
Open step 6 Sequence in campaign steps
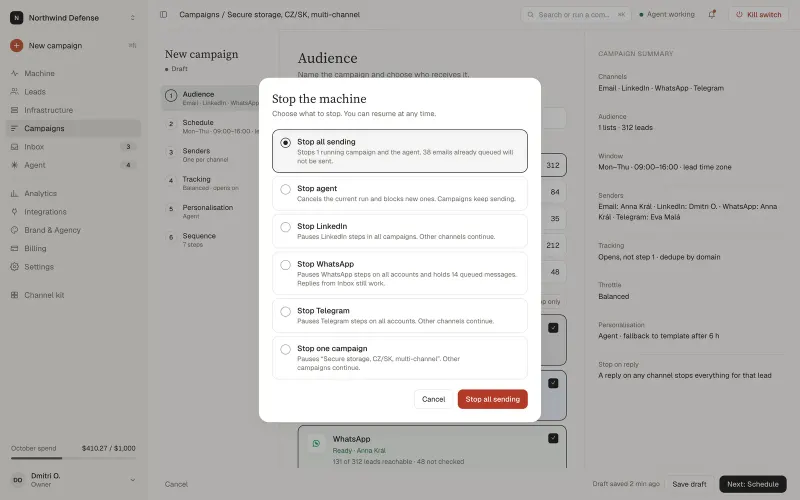click(210, 240)
